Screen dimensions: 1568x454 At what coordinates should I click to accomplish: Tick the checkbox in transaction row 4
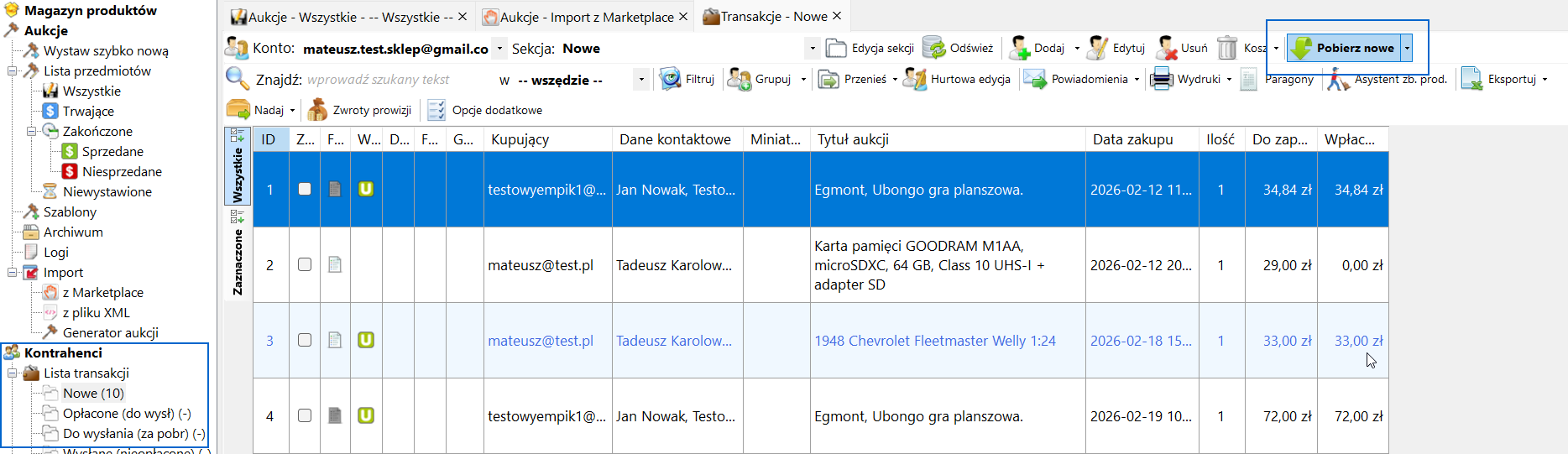305,415
